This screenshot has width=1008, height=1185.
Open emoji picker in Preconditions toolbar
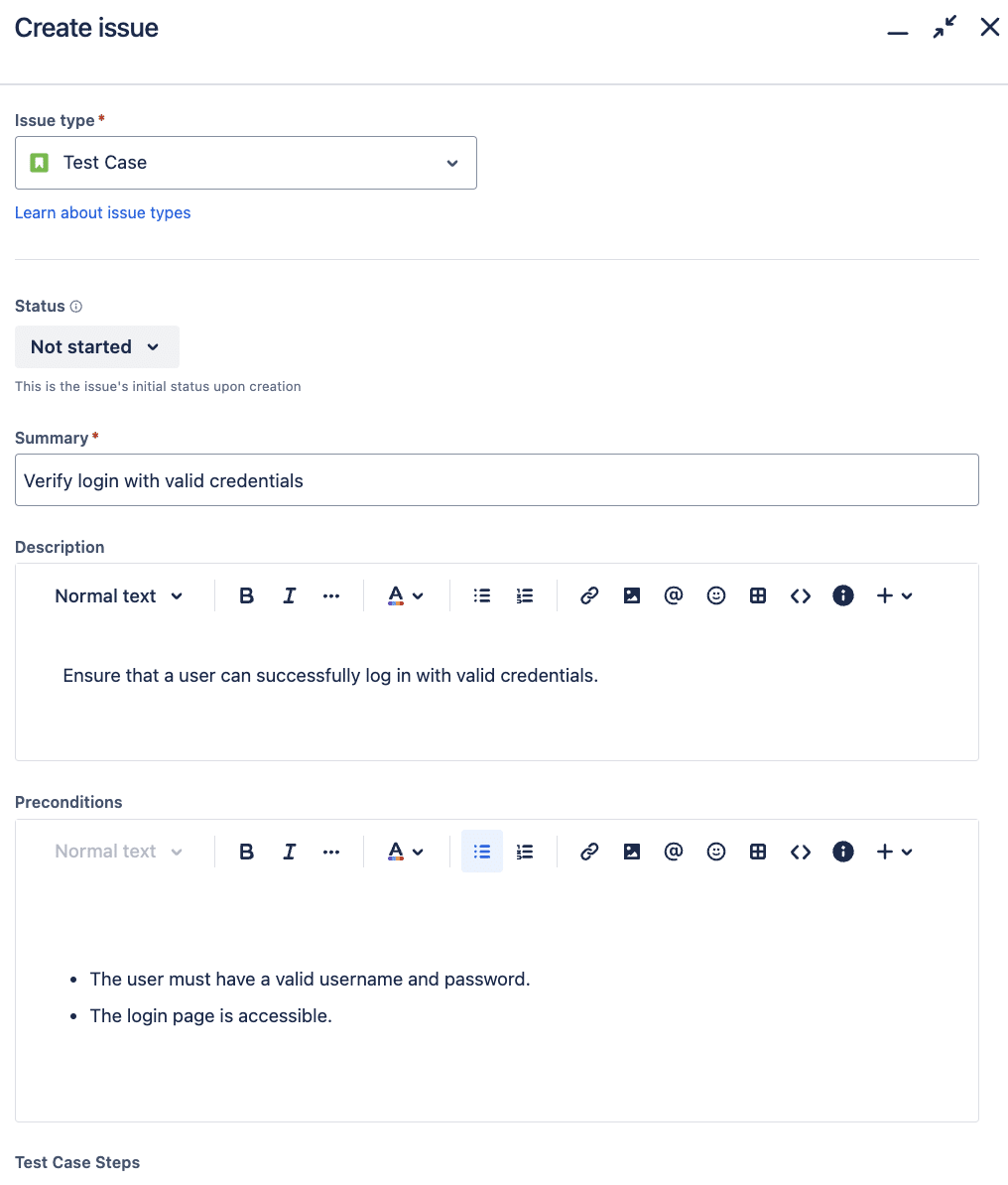coord(715,852)
